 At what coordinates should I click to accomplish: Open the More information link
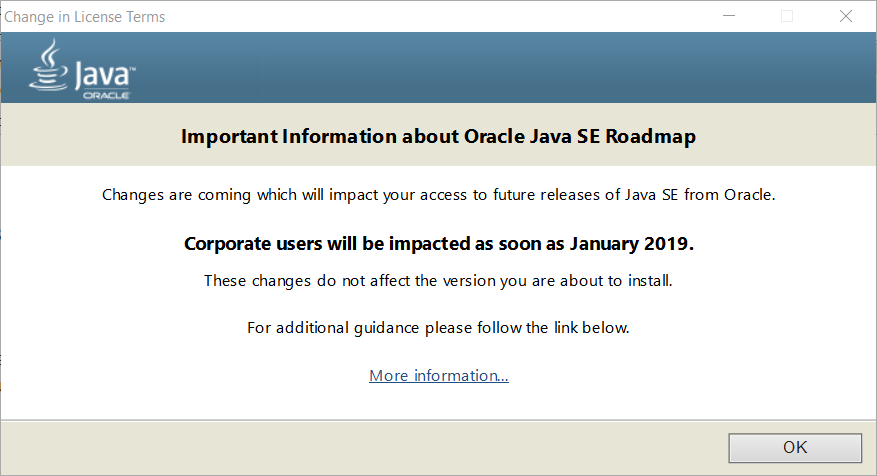coord(439,376)
